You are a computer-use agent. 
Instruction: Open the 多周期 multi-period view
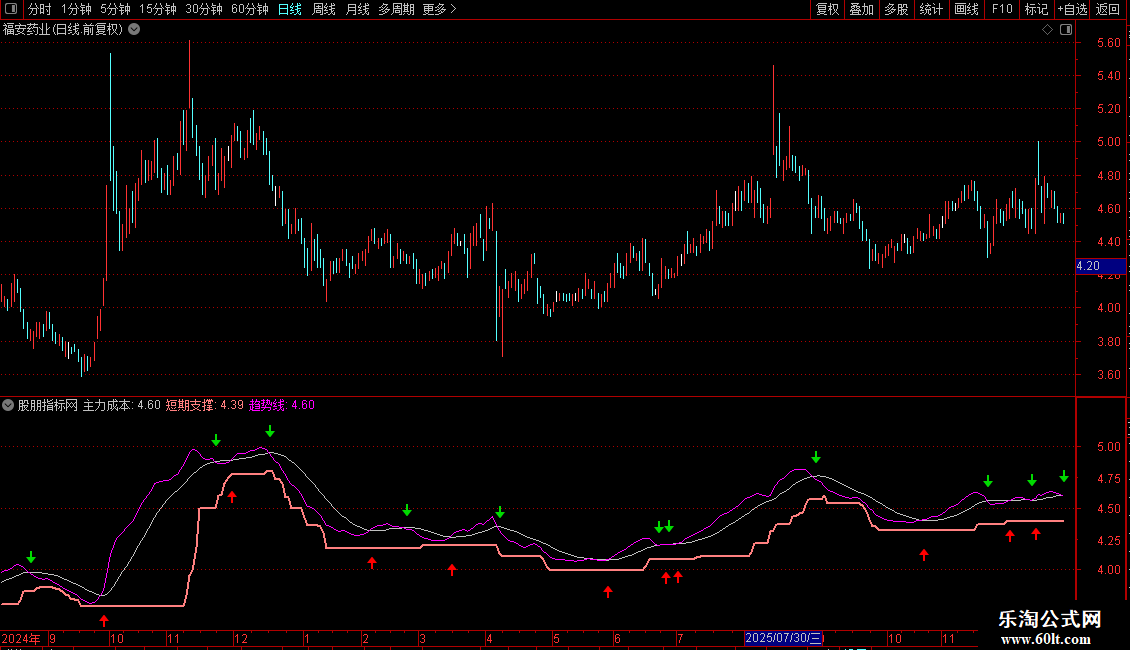pos(396,9)
